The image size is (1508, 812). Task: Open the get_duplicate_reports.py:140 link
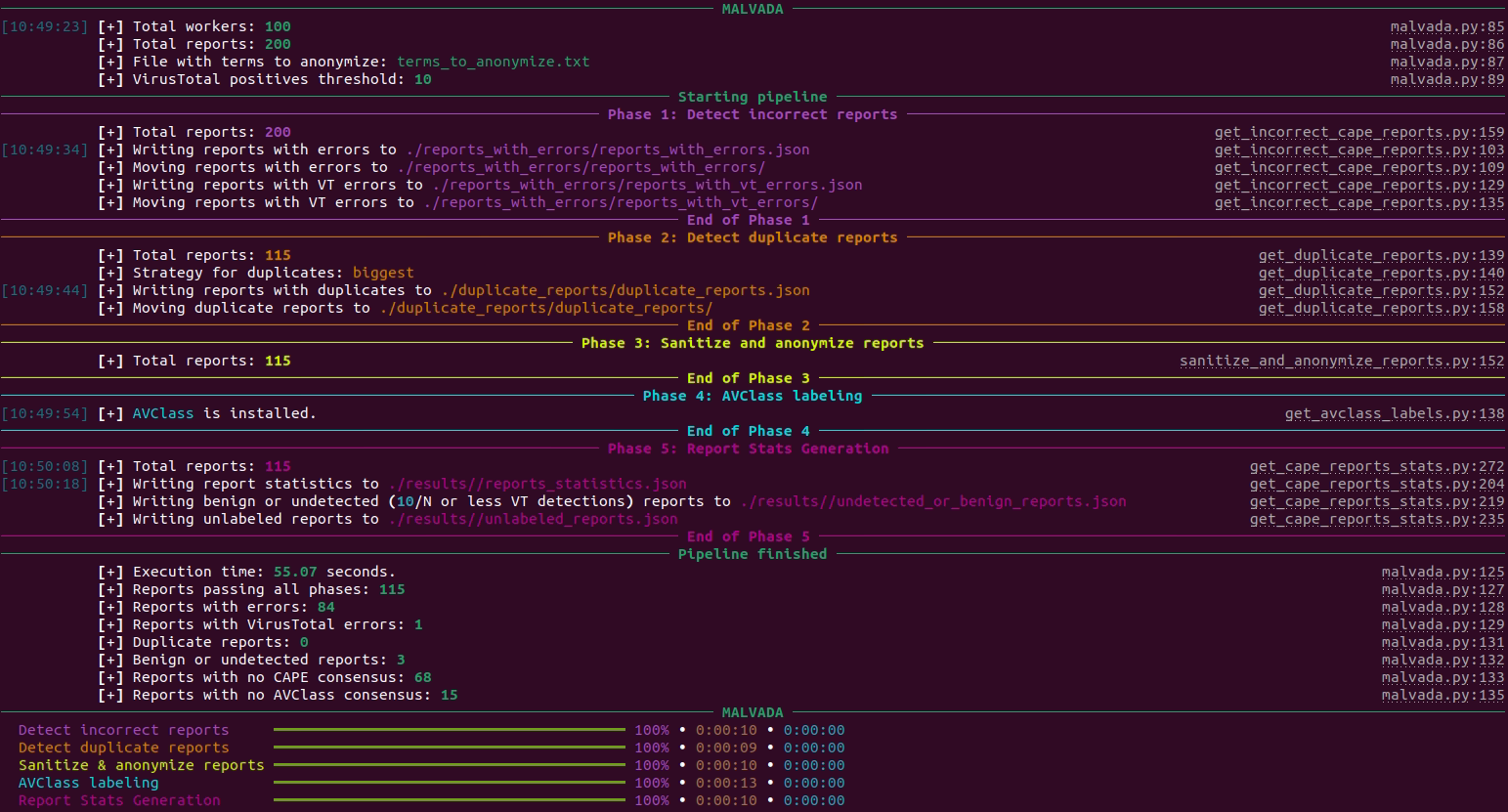point(1382,273)
